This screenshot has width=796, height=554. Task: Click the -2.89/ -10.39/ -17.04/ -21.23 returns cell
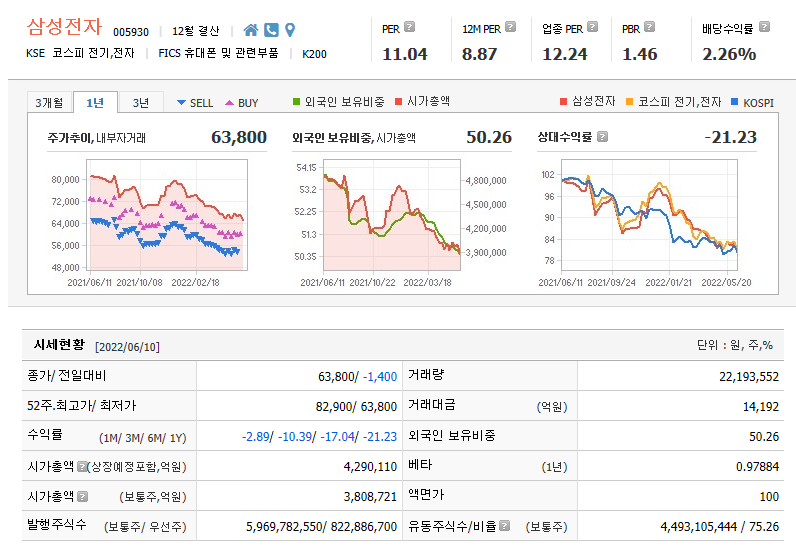click(x=319, y=437)
